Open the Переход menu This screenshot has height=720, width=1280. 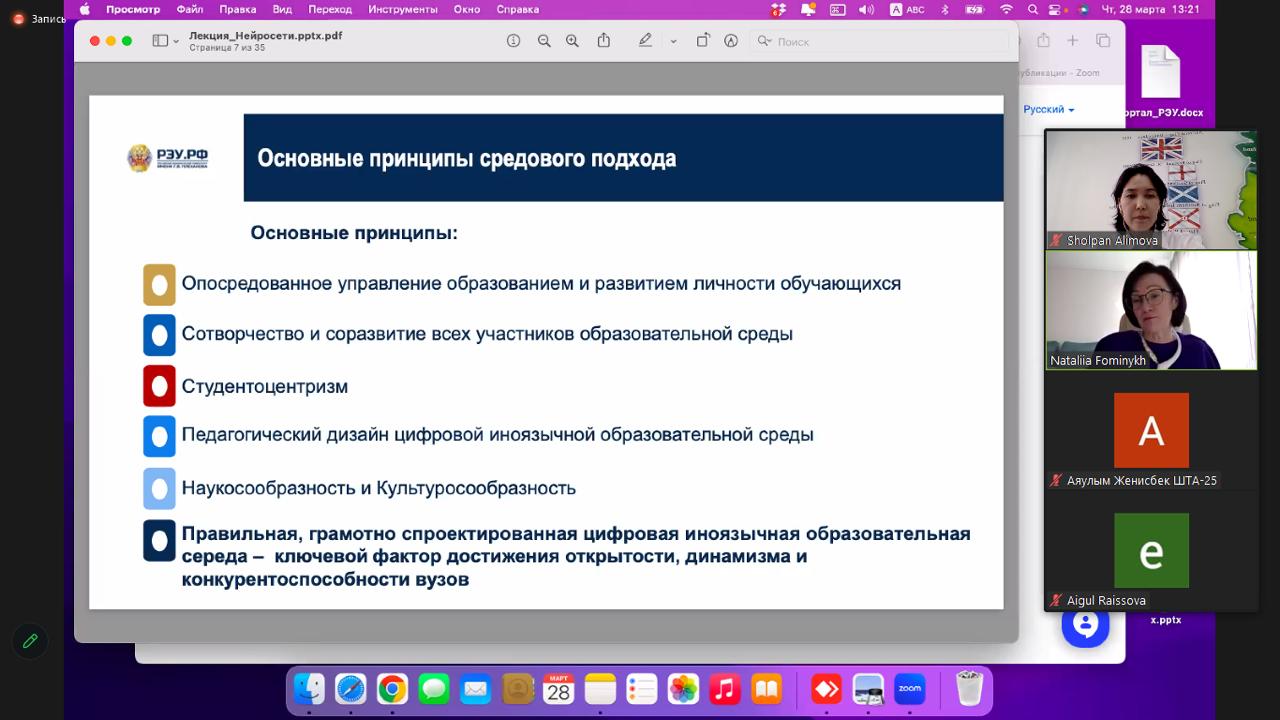tap(330, 9)
